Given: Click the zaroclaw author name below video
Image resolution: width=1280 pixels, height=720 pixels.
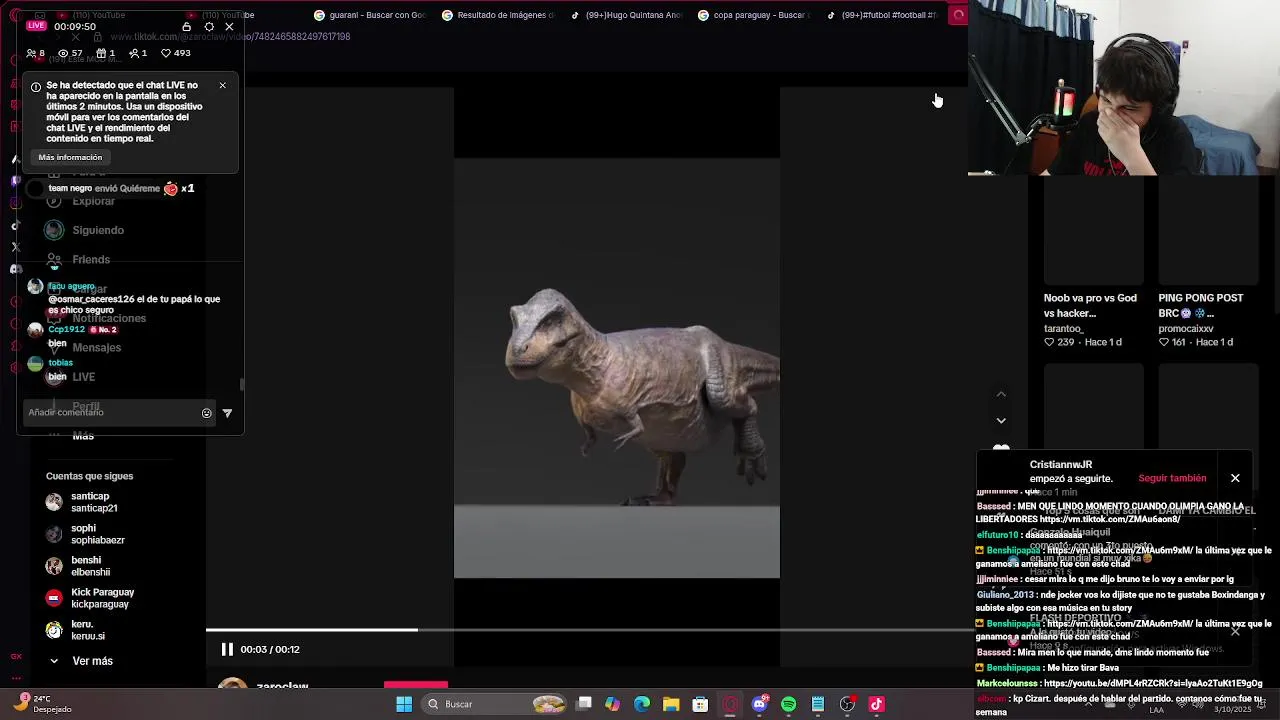Looking at the screenshot, I should [282, 686].
